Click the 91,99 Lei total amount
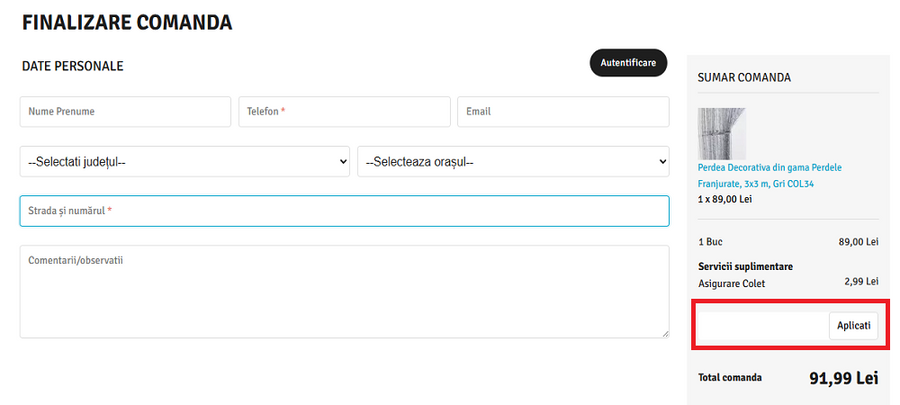Viewport: 900px width, 405px height. coord(842,378)
